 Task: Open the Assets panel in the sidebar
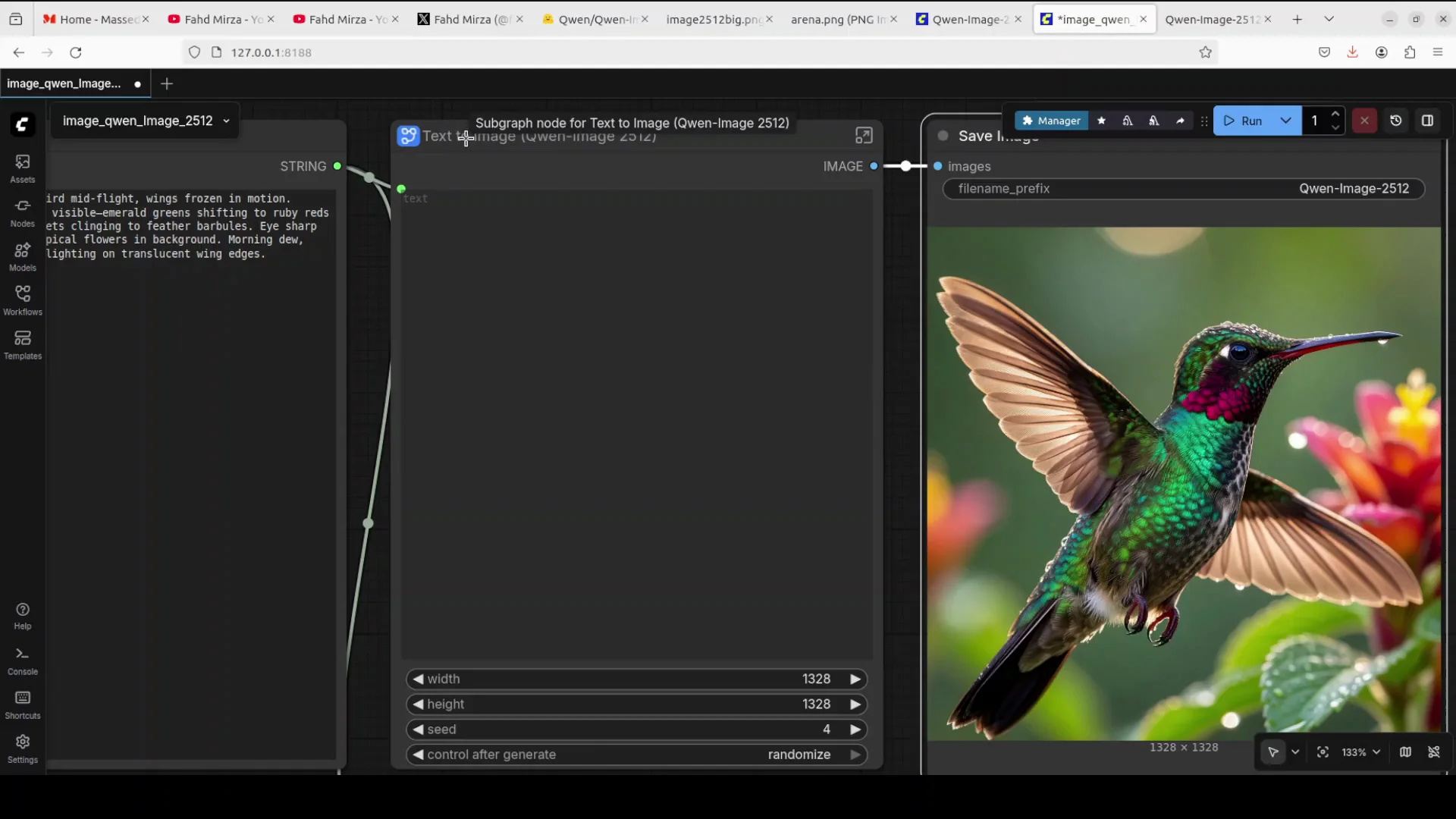(x=22, y=168)
